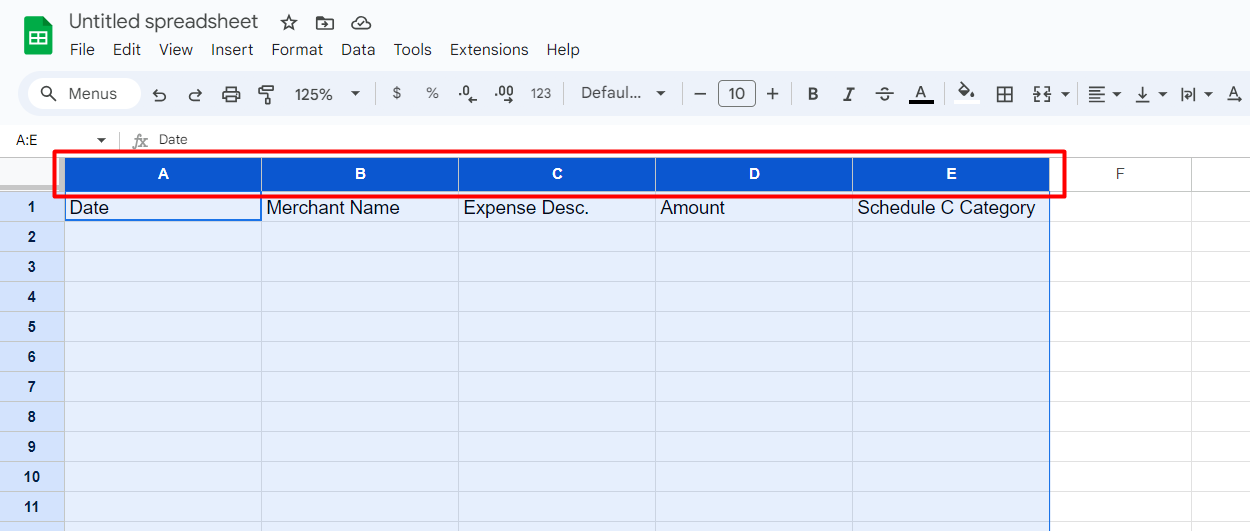Increase font size with plus button

pos(772,94)
